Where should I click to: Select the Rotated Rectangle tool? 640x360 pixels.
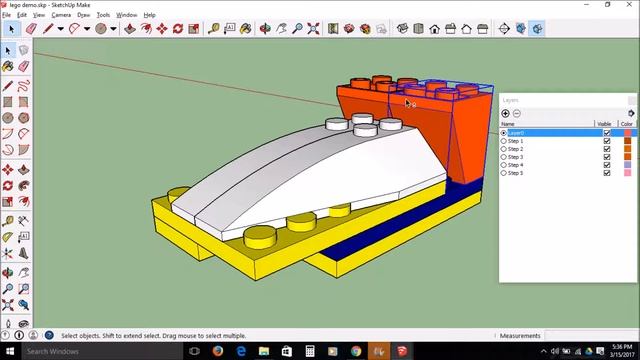[24, 102]
